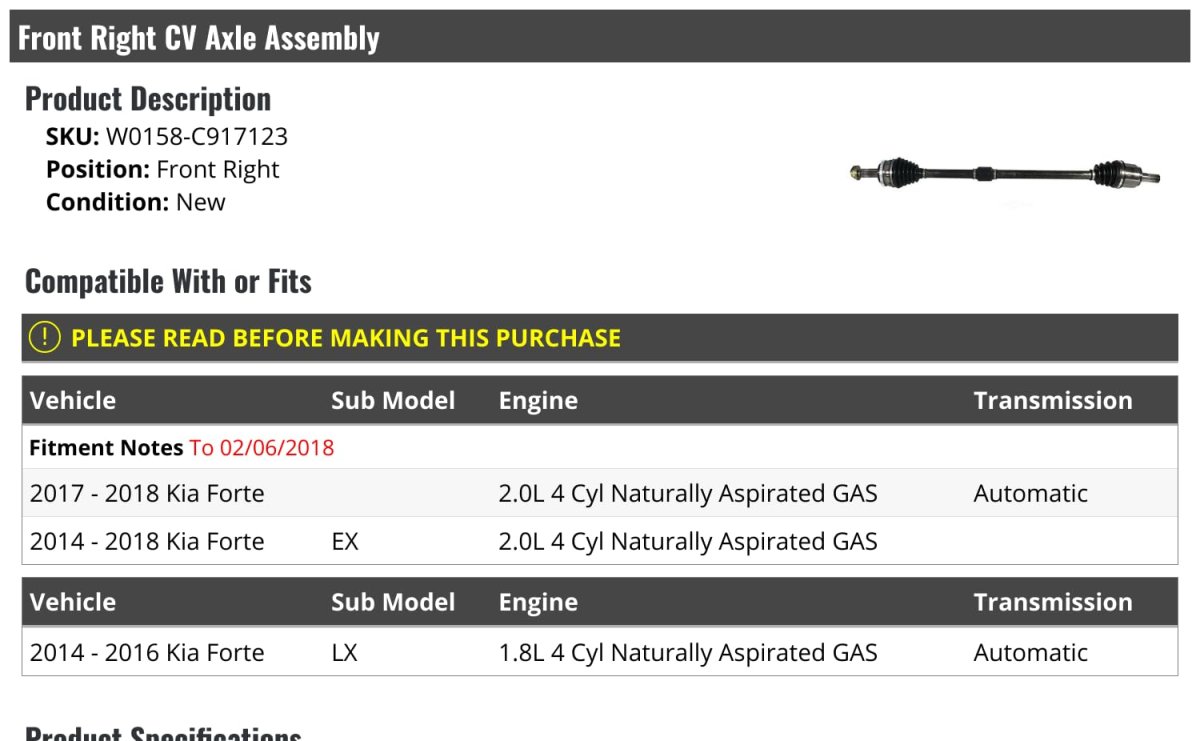Click the yellow warning exclamation icon
Image resolution: width=1200 pixels, height=741 pixels.
point(45,338)
